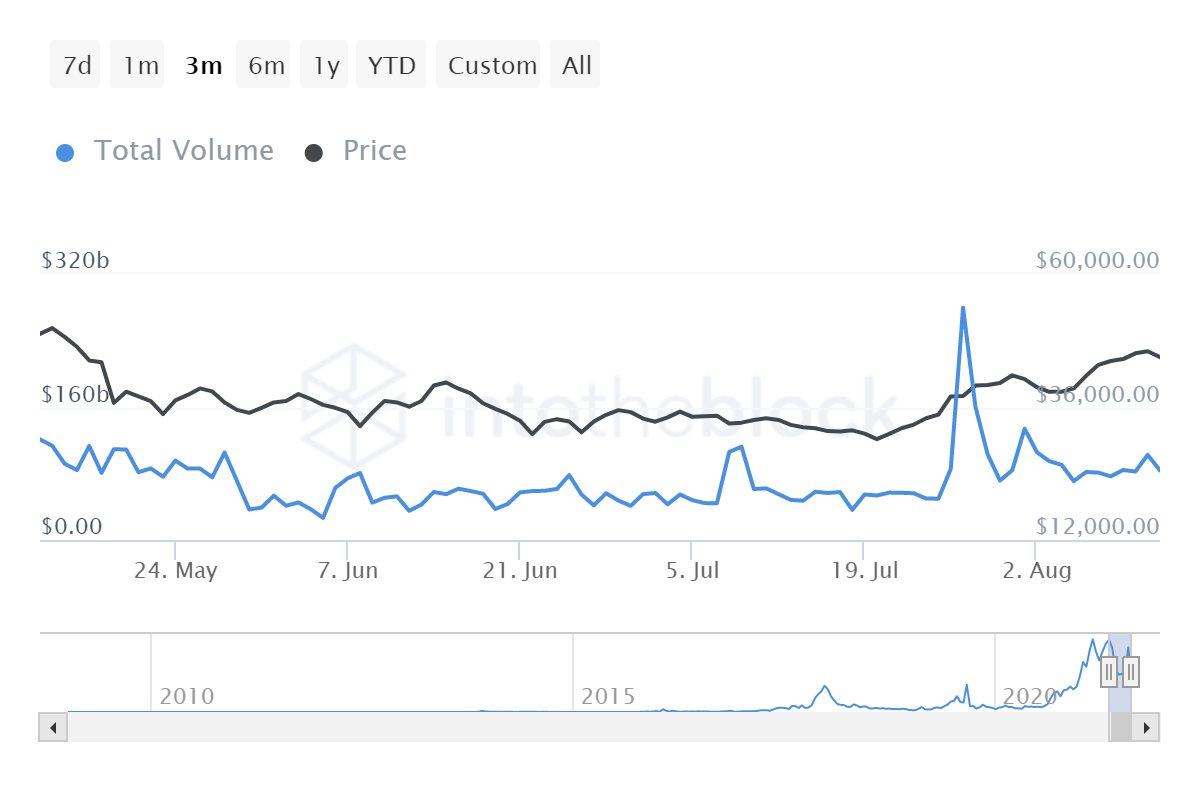
Task: Click the 2010 area in navigator timeline
Action: point(187,696)
